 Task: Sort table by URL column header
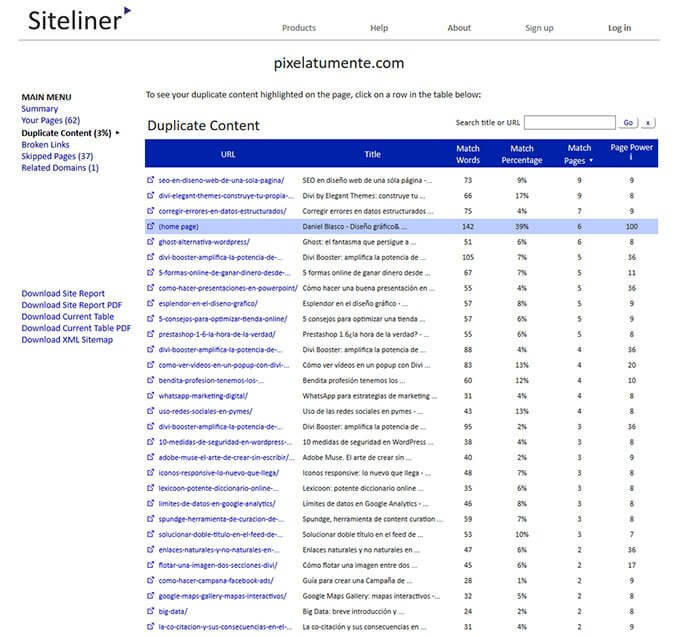click(228, 154)
